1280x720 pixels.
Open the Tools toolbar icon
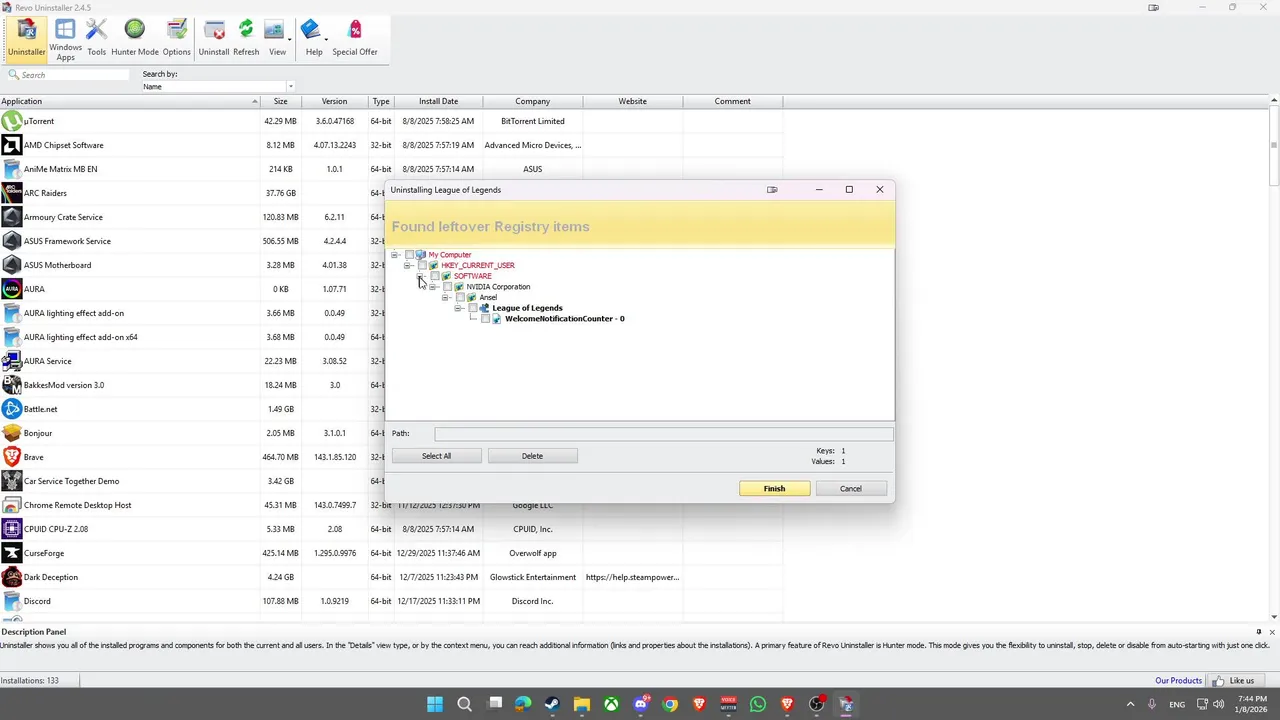click(96, 37)
